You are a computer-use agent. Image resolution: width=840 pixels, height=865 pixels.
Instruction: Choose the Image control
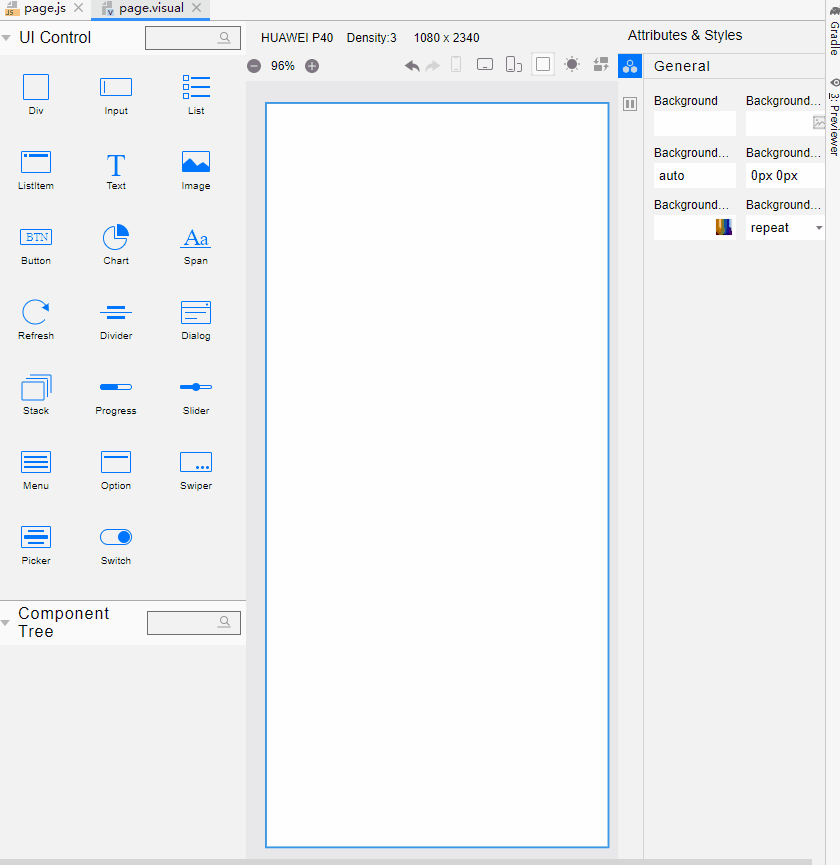[196, 170]
